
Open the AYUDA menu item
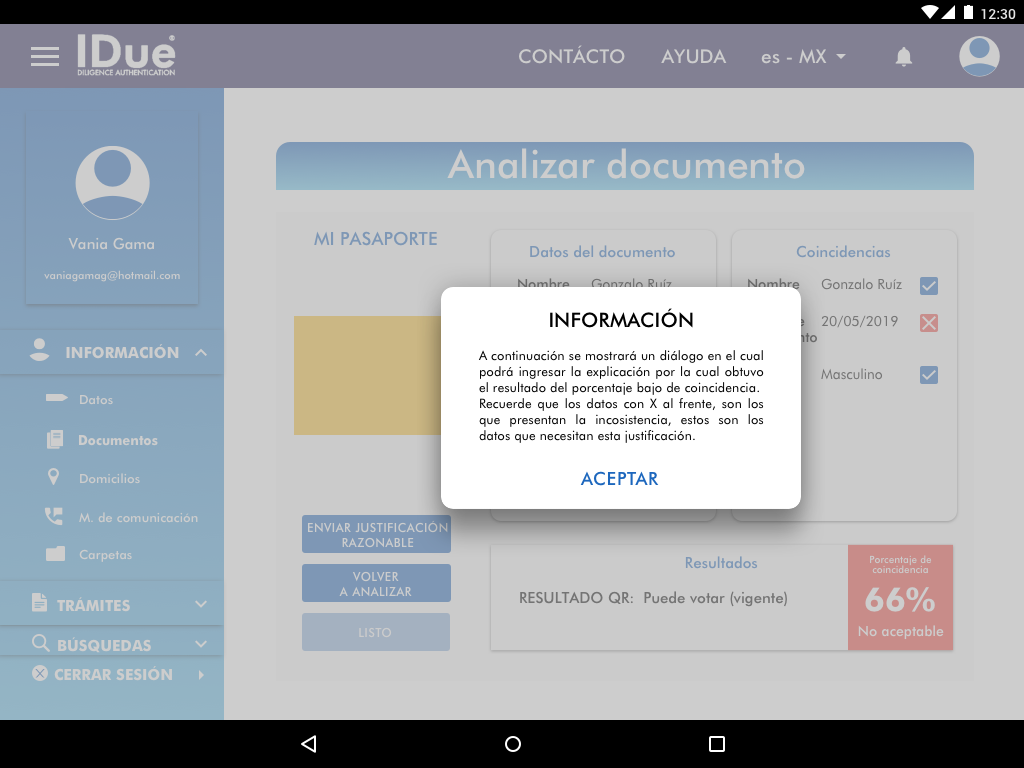tap(693, 57)
